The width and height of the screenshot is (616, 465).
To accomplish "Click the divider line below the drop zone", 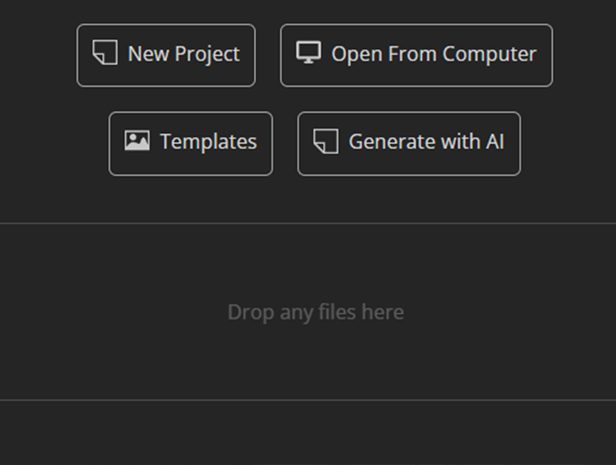I will (308, 400).
